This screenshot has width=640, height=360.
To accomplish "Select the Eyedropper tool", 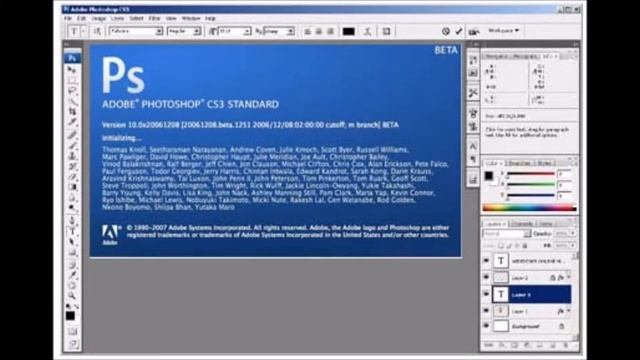I will coord(72,274).
